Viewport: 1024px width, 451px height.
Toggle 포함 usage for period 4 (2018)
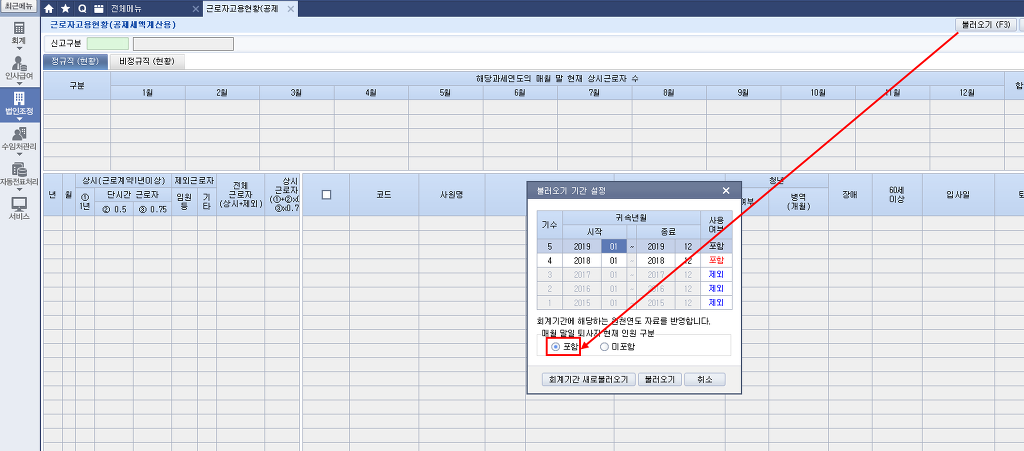(x=716, y=260)
